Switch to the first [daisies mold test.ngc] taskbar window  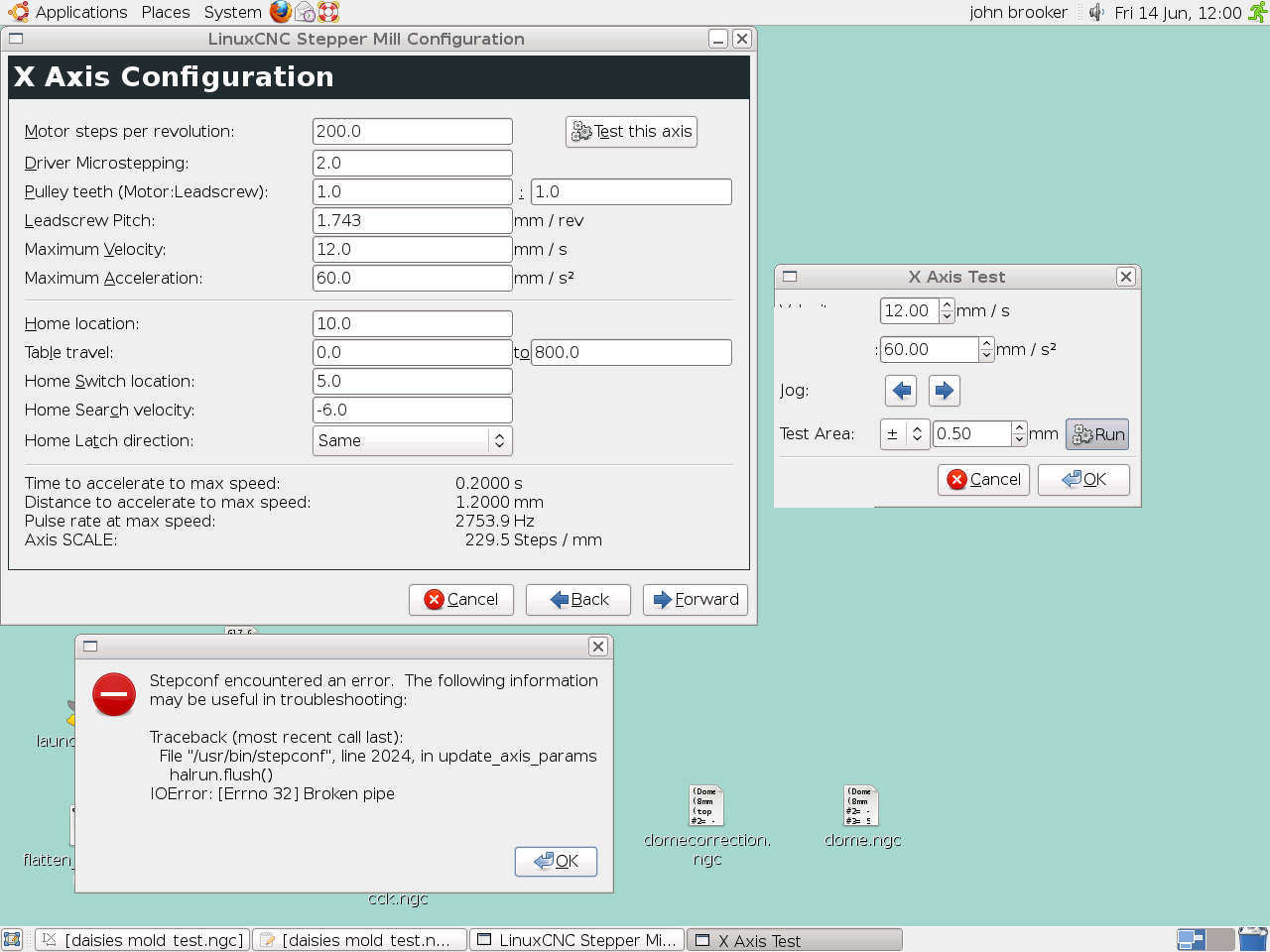click(143, 940)
